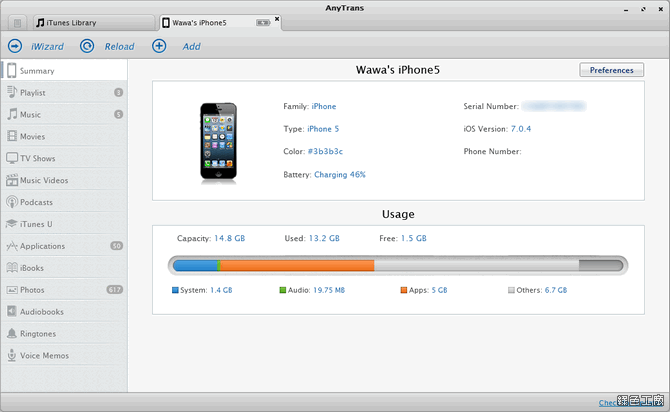Screen dimensions: 670x412
Task: Click the Audio value 19.75 MB
Action: [x=329, y=290]
